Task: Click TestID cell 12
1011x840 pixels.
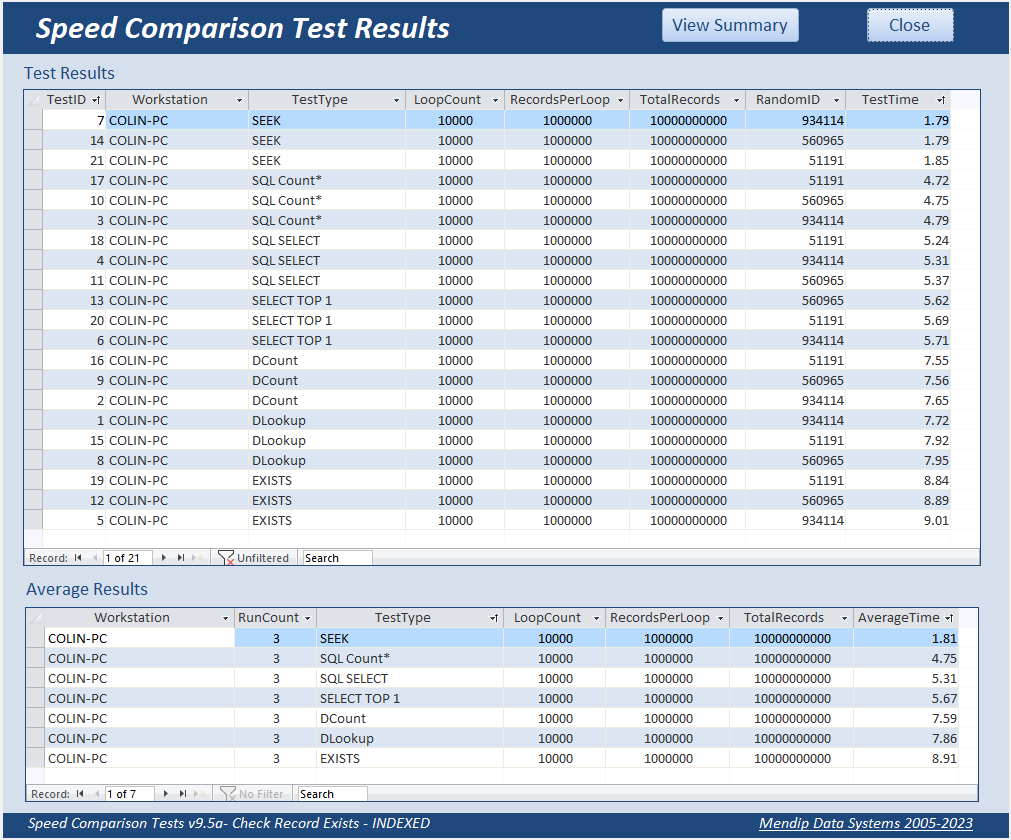Action: click(x=74, y=500)
